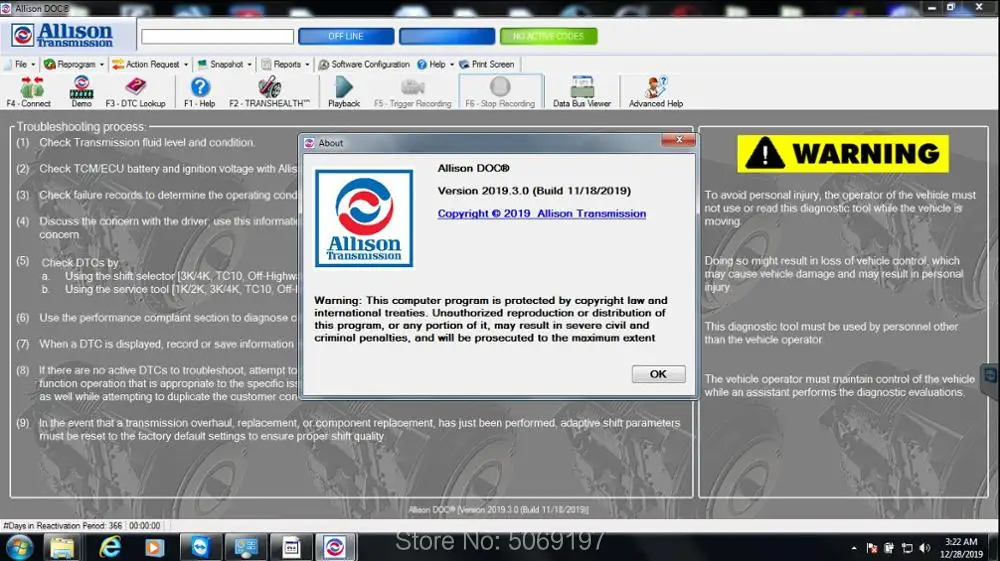1000x561 pixels.
Task: Open the Snapshot menu
Action: pos(226,64)
